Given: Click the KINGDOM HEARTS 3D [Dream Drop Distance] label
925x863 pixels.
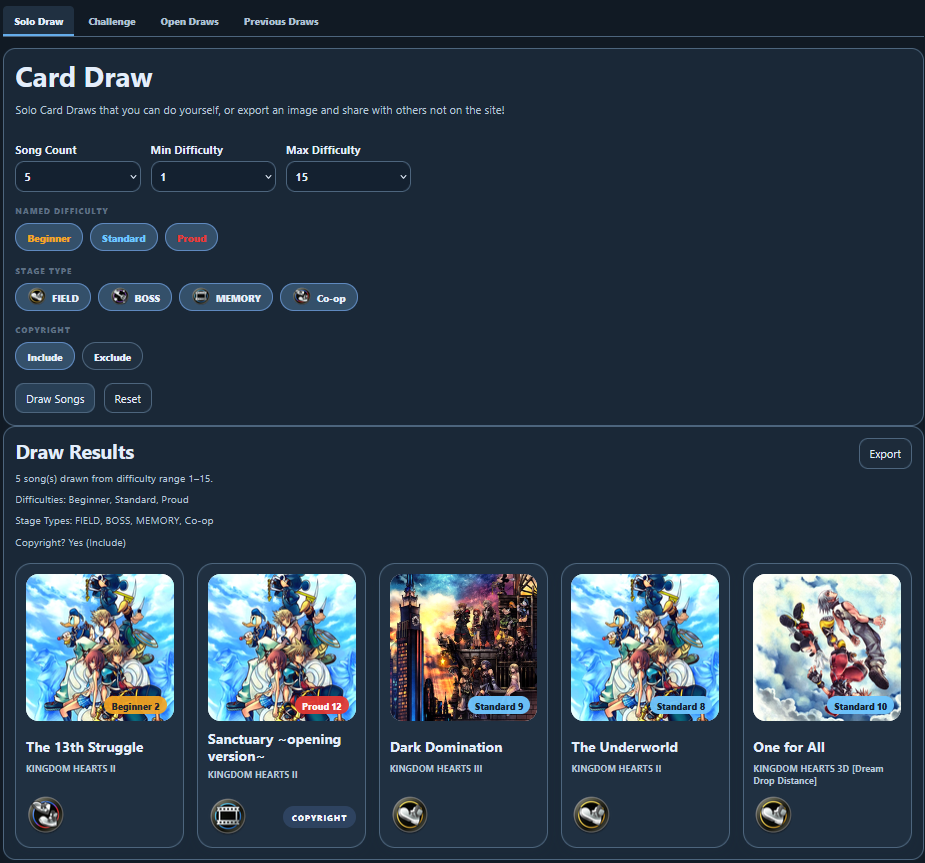Looking at the screenshot, I should click(x=818, y=775).
